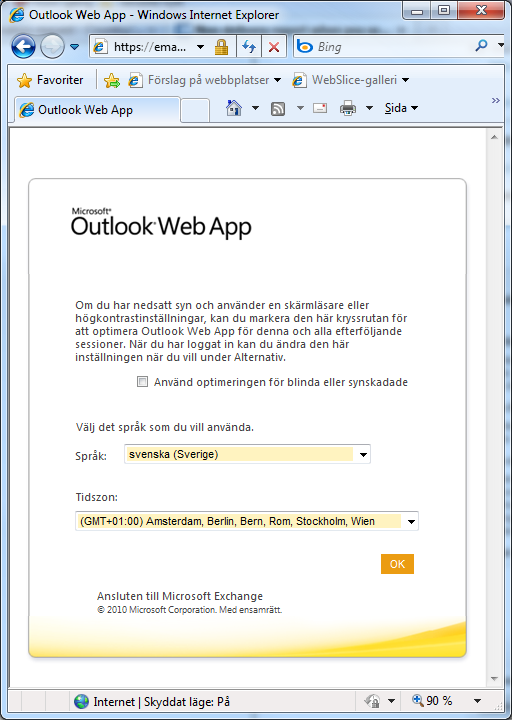Open the privacy icon dropdown arrow
Screen dimensions: 512x720
coord(391,701)
